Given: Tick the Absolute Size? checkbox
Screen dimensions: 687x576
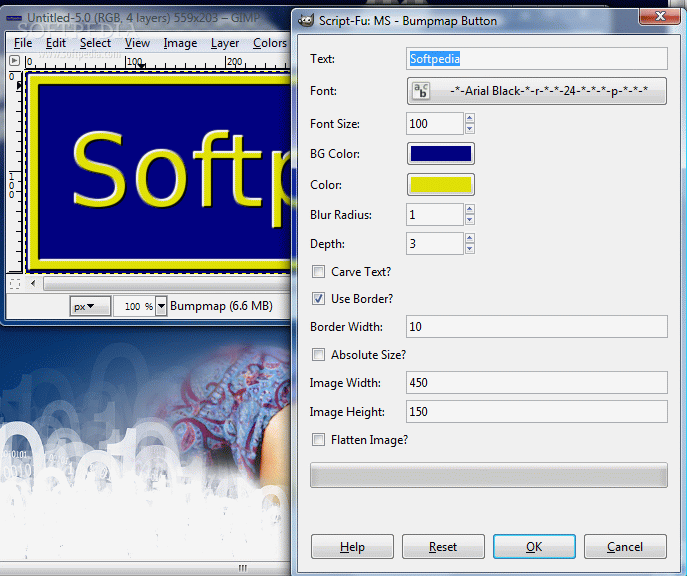Looking at the screenshot, I should pos(319,354).
